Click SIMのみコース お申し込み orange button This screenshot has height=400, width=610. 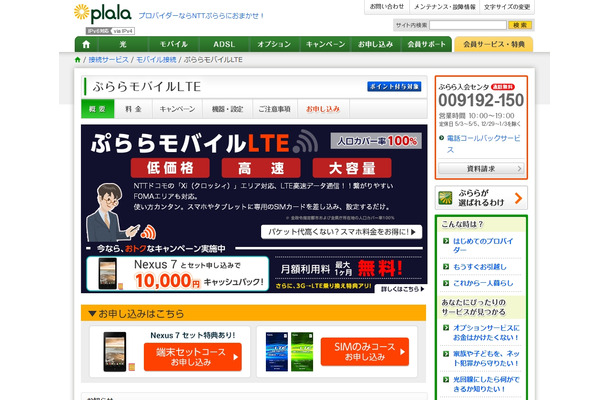pyautogui.click(x=365, y=351)
